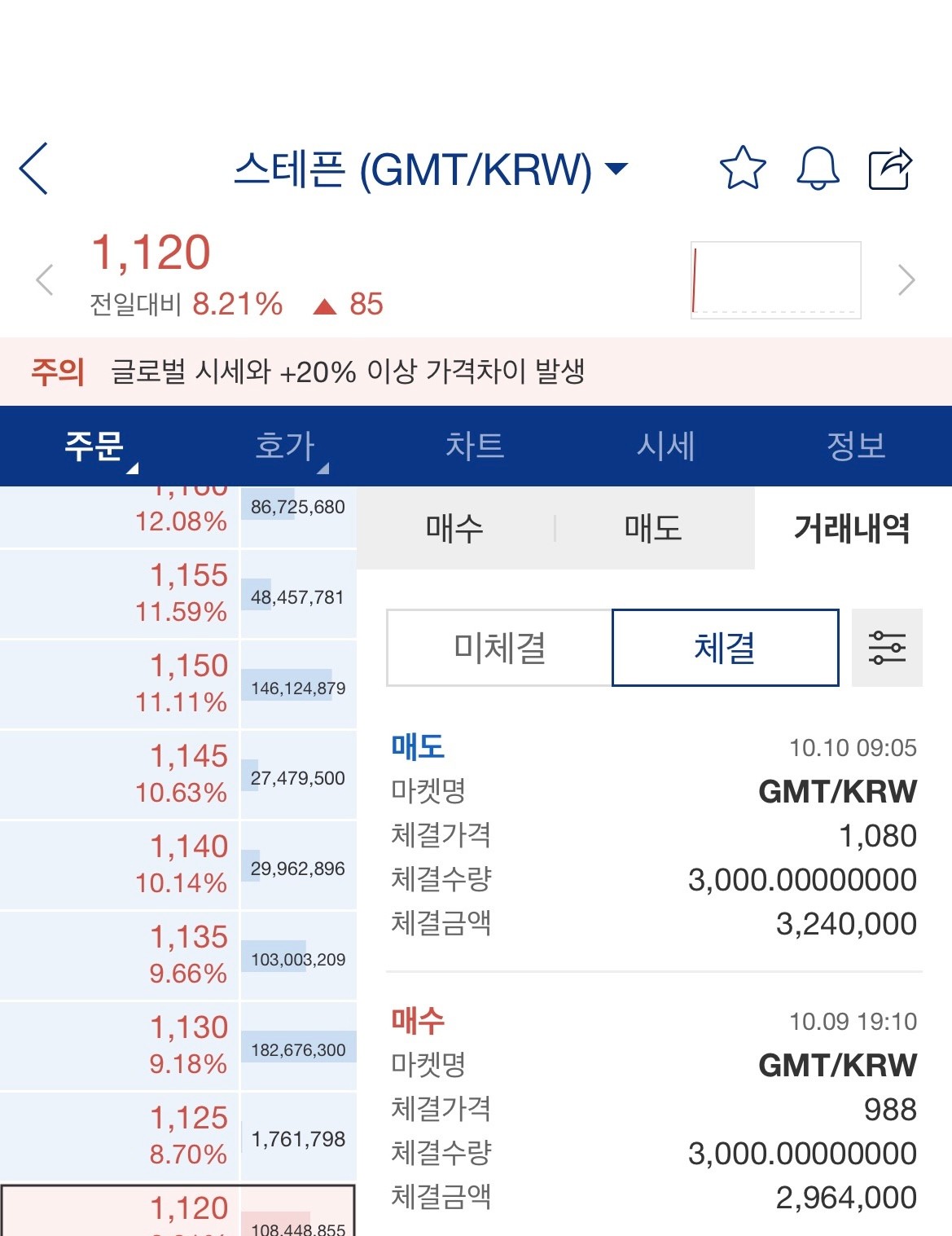952x1236 pixels.
Task: Tap order quantity 48,457,781
Action: 298,597
